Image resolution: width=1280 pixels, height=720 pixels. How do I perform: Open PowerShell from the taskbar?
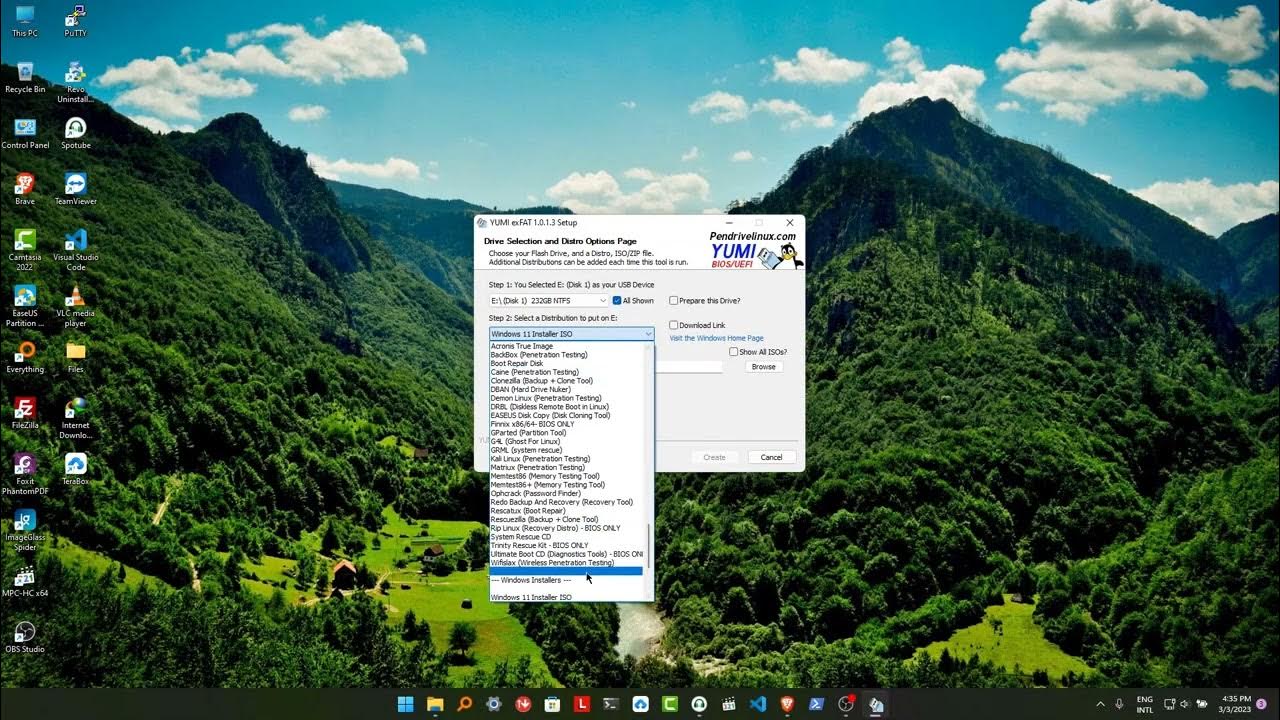point(816,704)
